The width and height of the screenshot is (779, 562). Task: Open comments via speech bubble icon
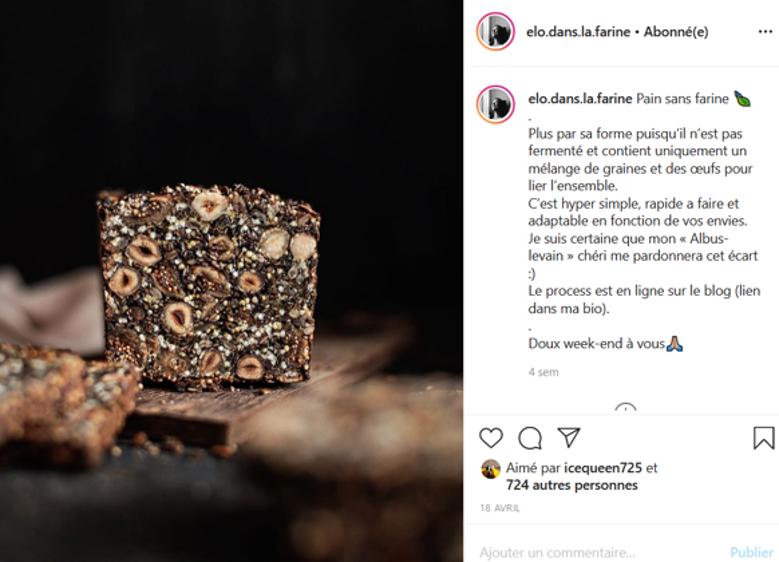[530, 438]
